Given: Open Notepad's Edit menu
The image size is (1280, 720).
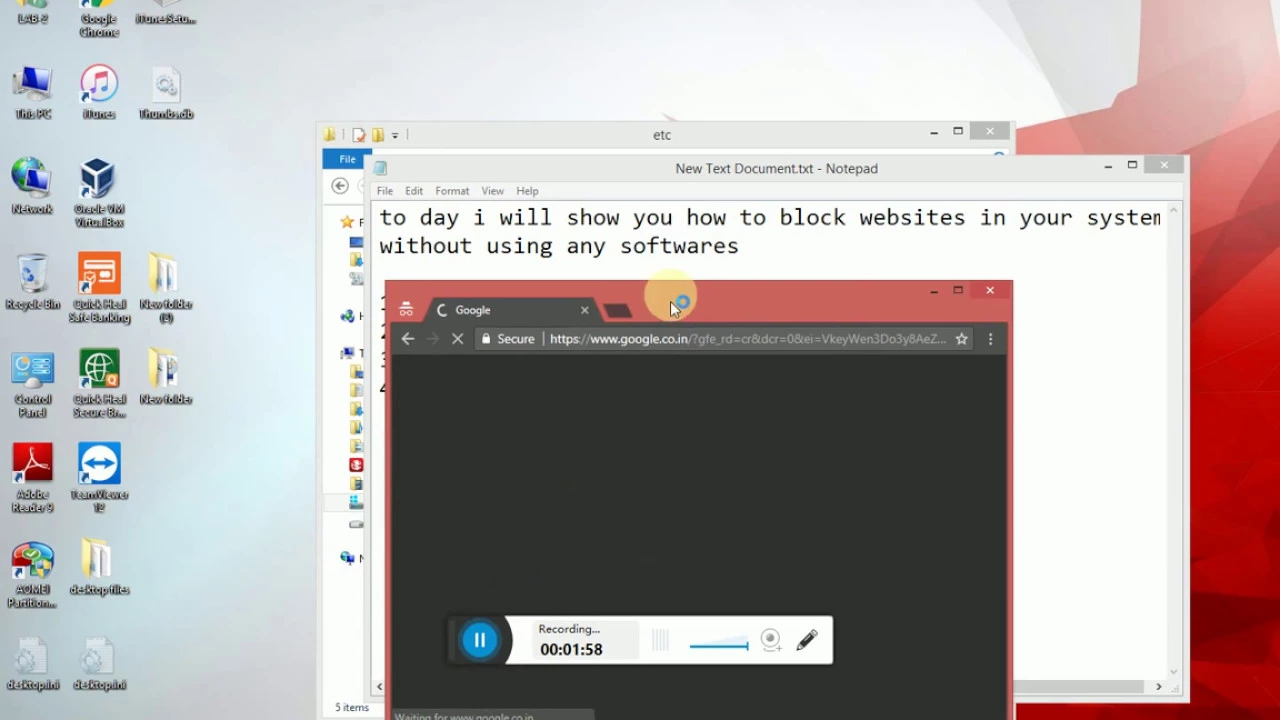Looking at the screenshot, I should (x=414, y=191).
